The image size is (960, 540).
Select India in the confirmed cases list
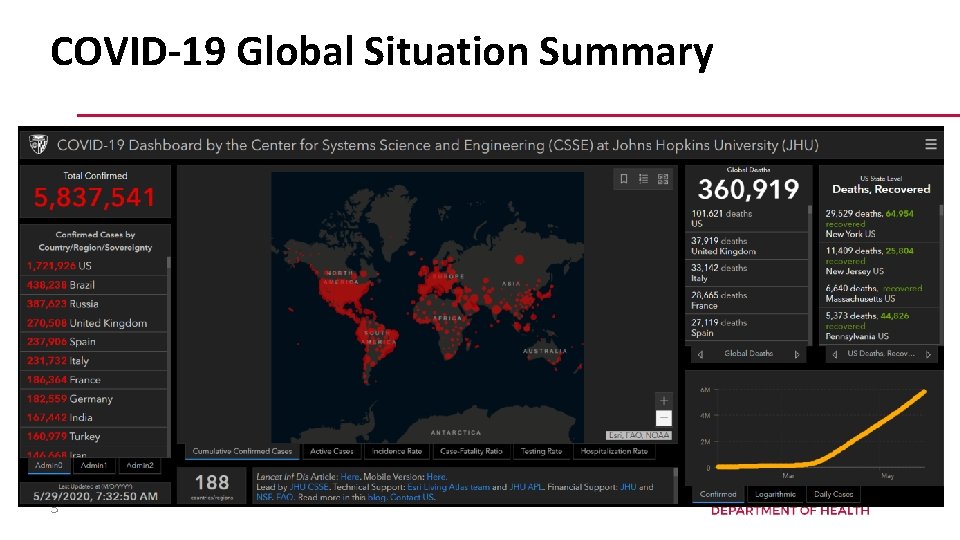pos(94,418)
